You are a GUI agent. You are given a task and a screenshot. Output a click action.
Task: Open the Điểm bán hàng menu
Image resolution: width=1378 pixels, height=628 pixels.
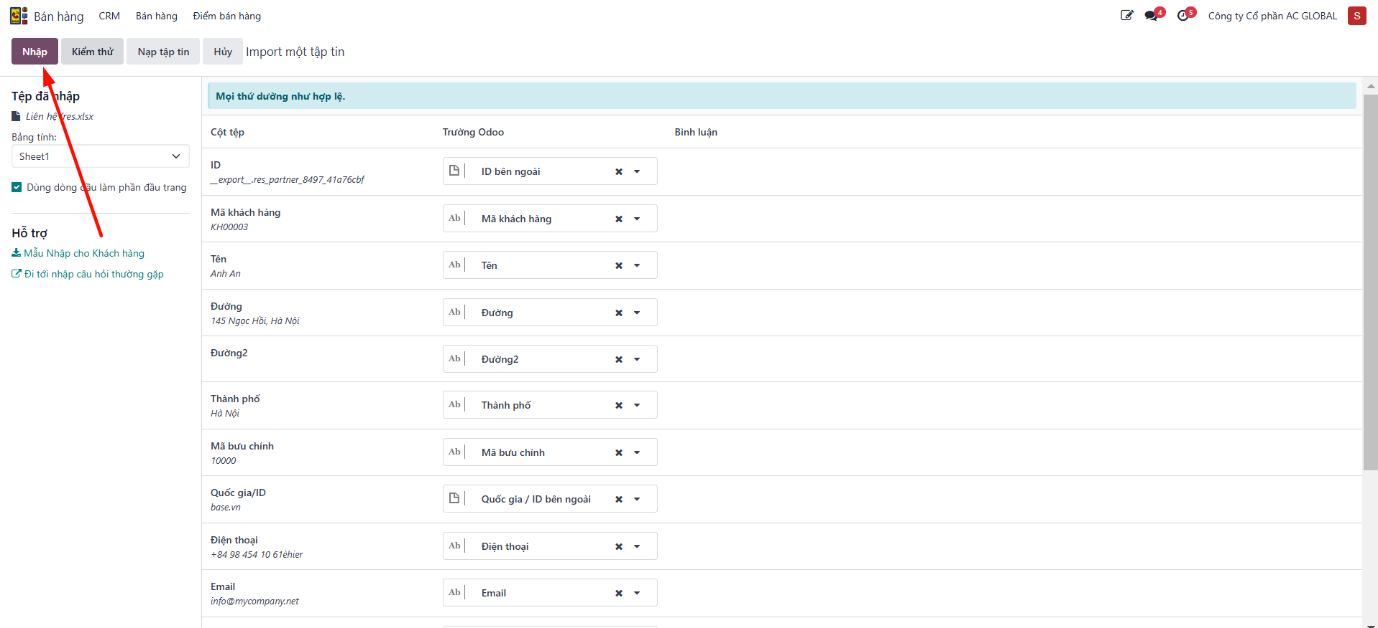(x=227, y=16)
